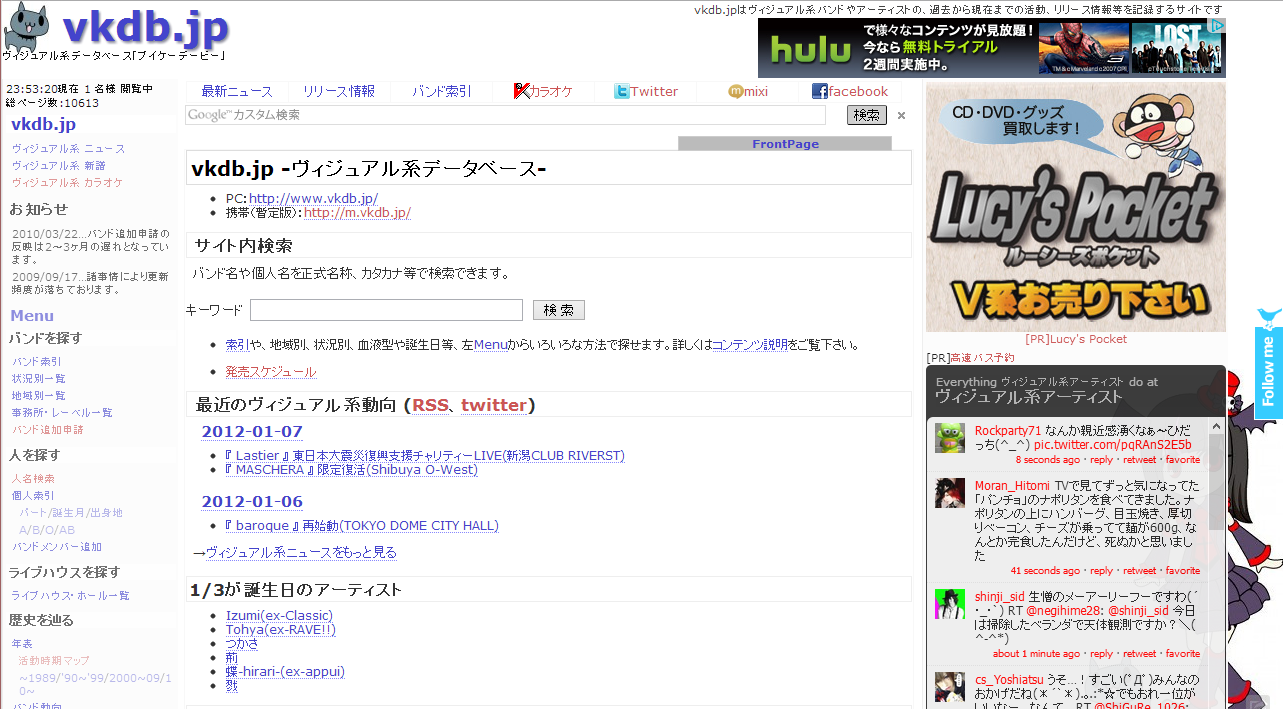Open the hulu banner advertisement

coord(991,47)
